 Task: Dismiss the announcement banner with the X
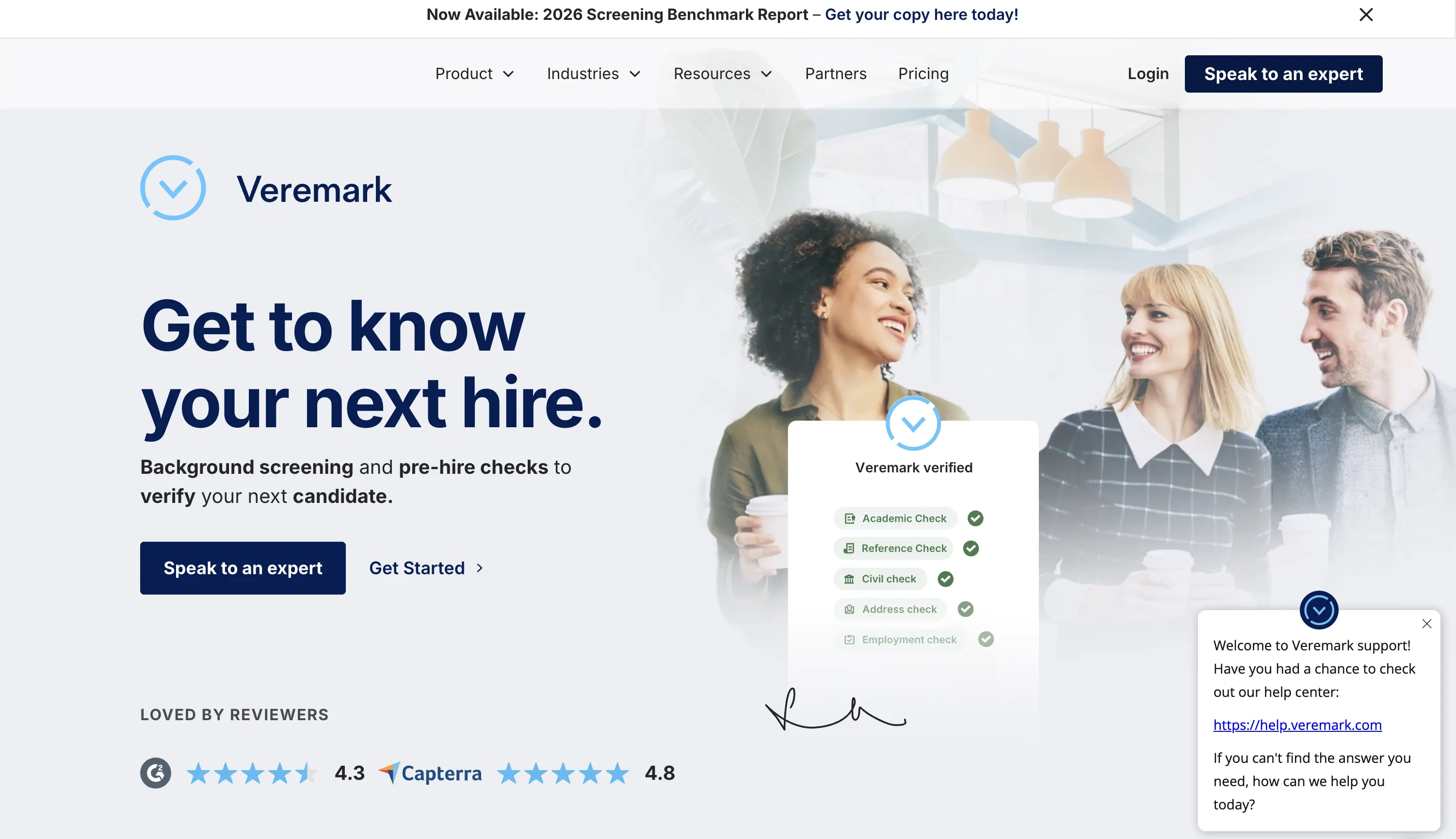[1366, 15]
